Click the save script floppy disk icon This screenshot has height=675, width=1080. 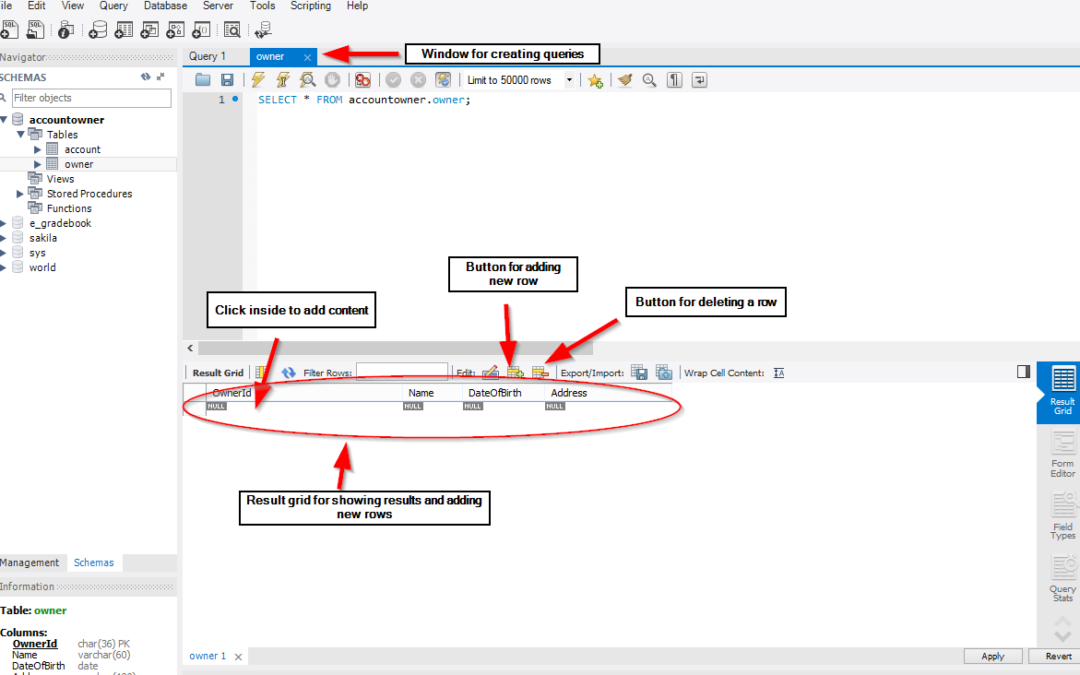pos(227,80)
